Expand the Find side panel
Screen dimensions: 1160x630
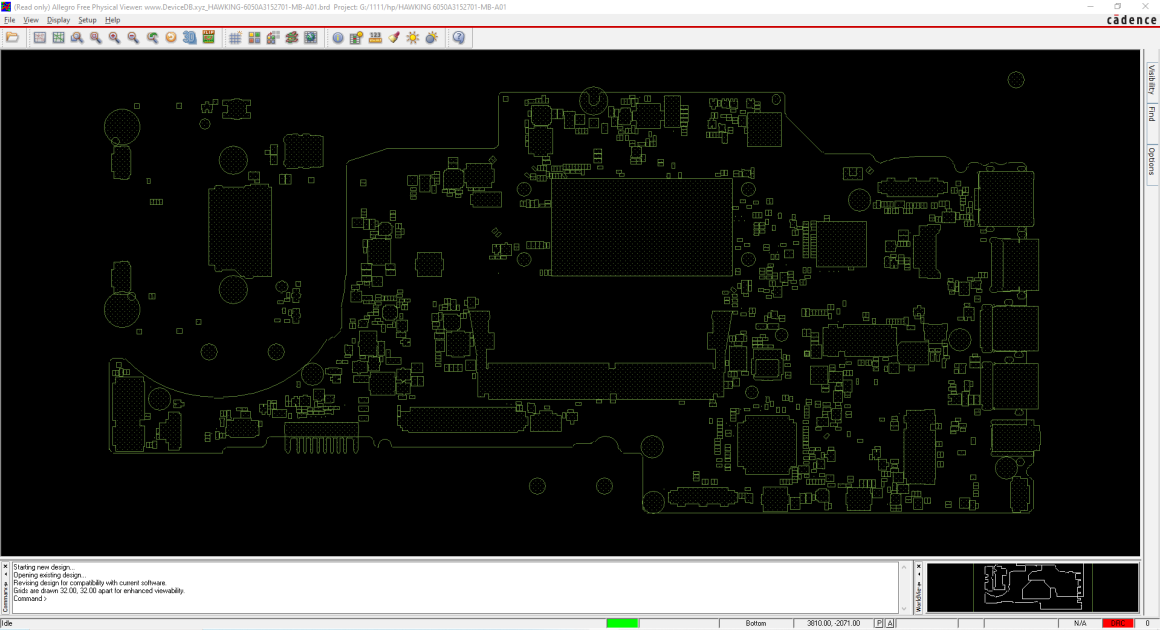tap(1152, 113)
